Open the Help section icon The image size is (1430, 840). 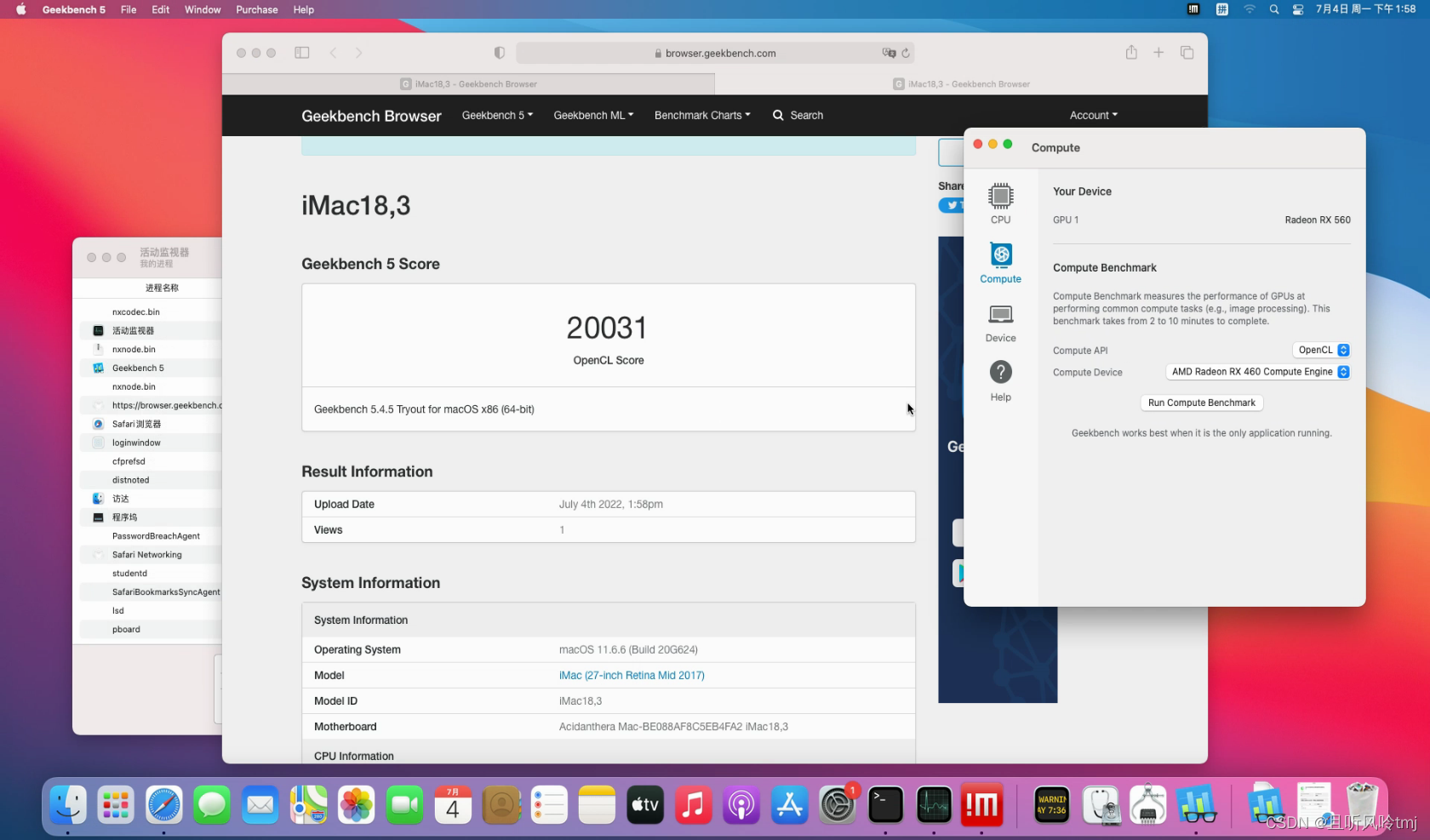[x=1000, y=380]
